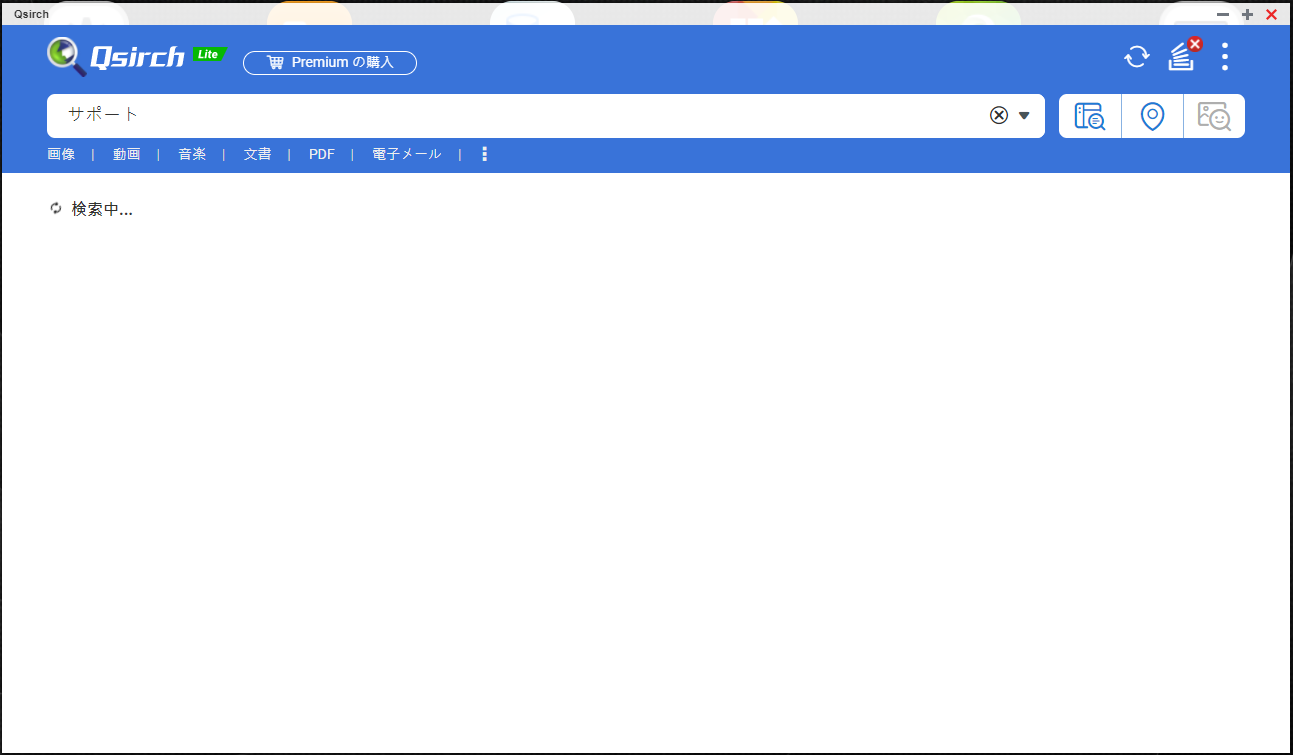Viewport: 1293px width, 755px height.
Task: Open the file content search icon
Action: (1090, 116)
